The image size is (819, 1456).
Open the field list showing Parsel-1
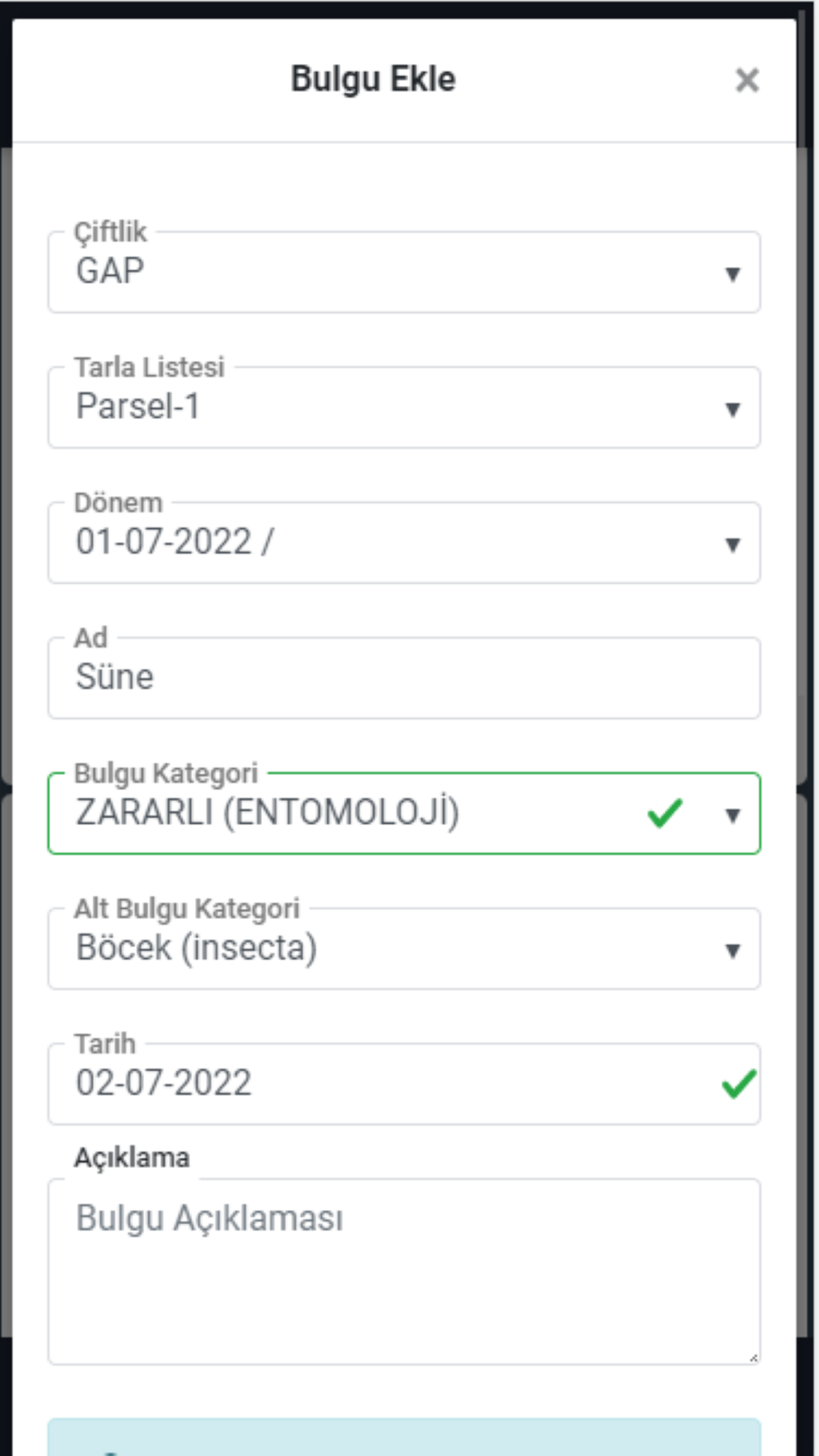point(369,408)
